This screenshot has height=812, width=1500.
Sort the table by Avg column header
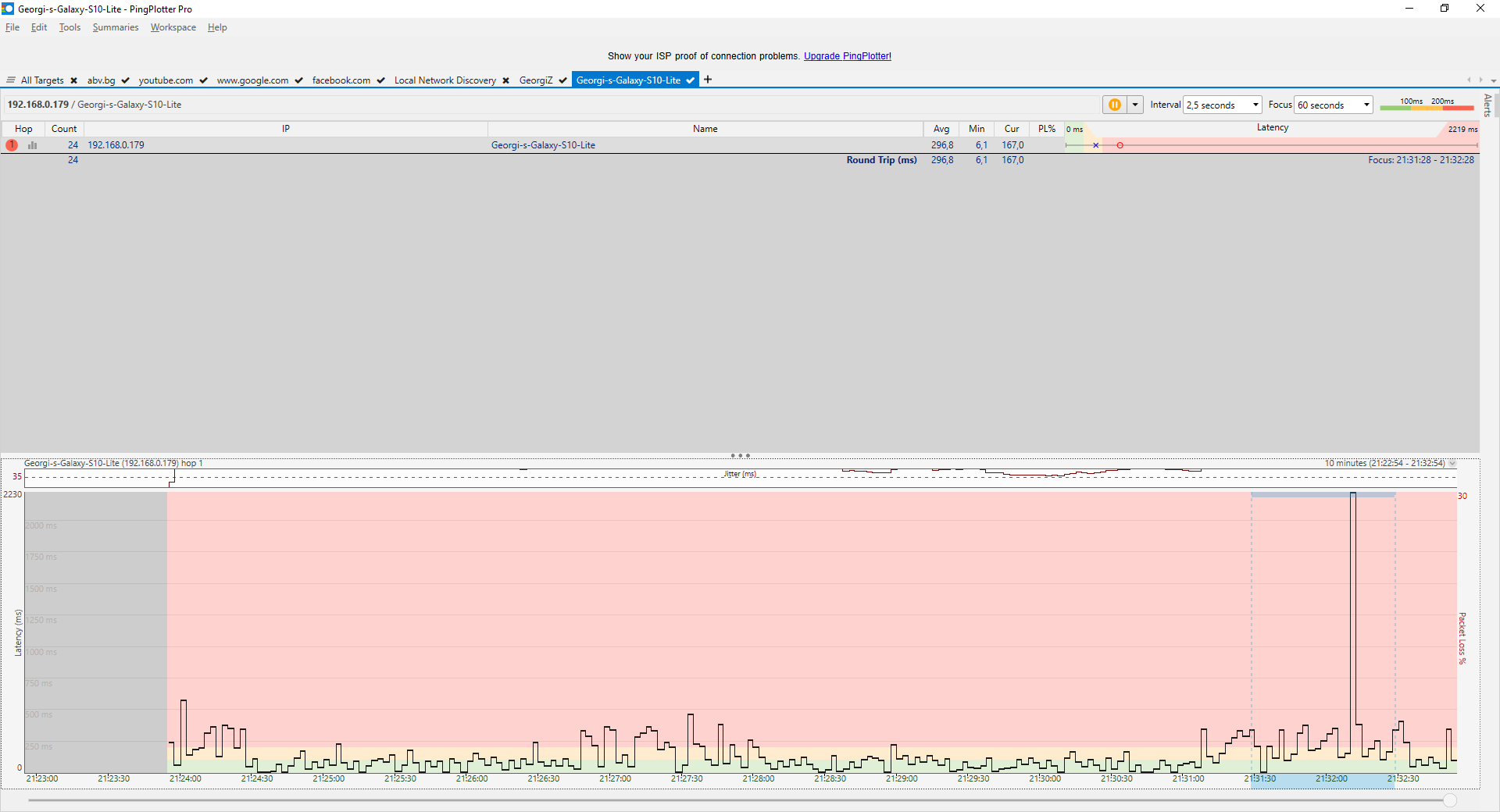pyautogui.click(x=941, y=129)
